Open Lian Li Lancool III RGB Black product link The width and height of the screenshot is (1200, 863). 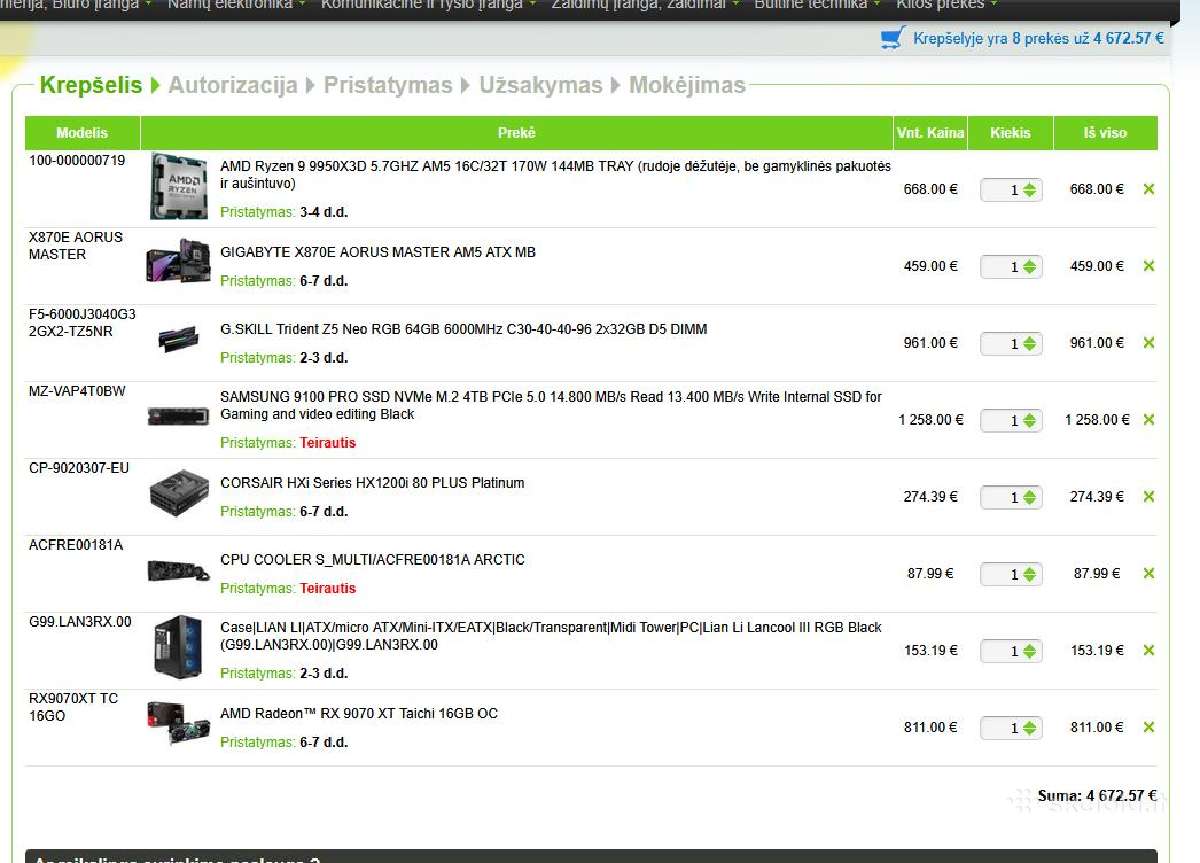[x=551, y=636]
